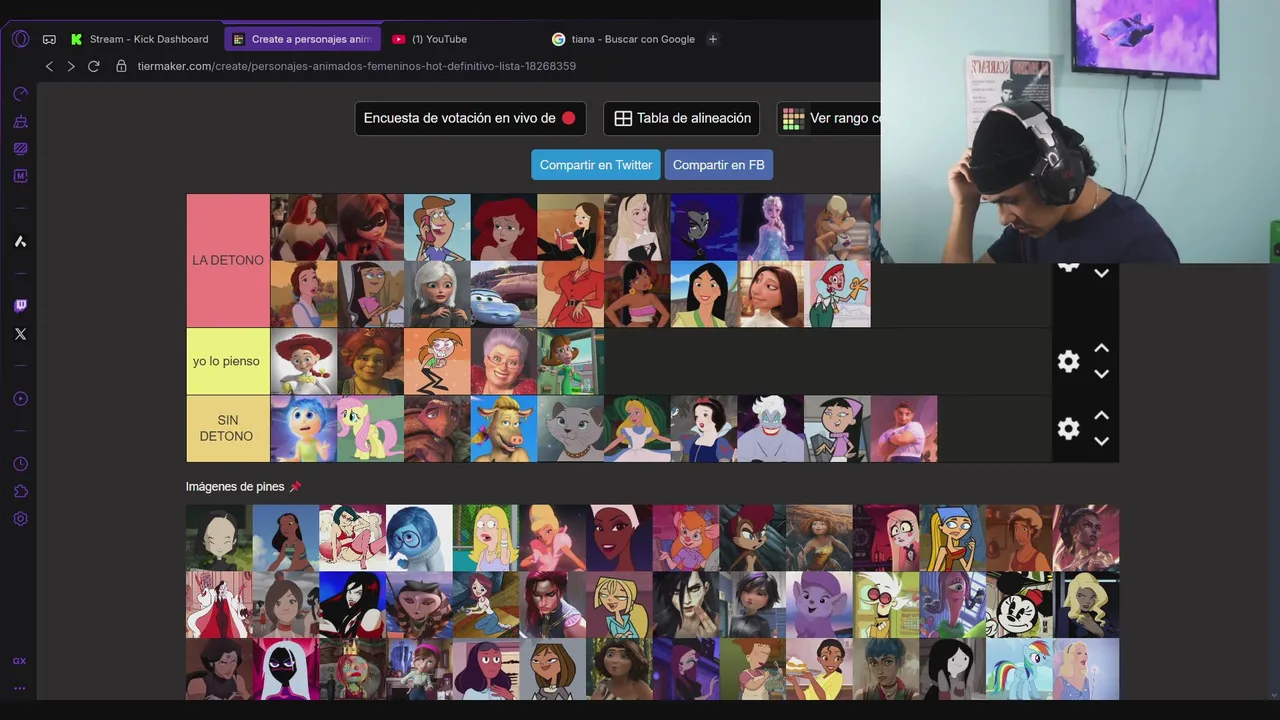Move 'SIN DETONO' row up
Viewport: 1280px width, 720px height.
coord(1101,415)
